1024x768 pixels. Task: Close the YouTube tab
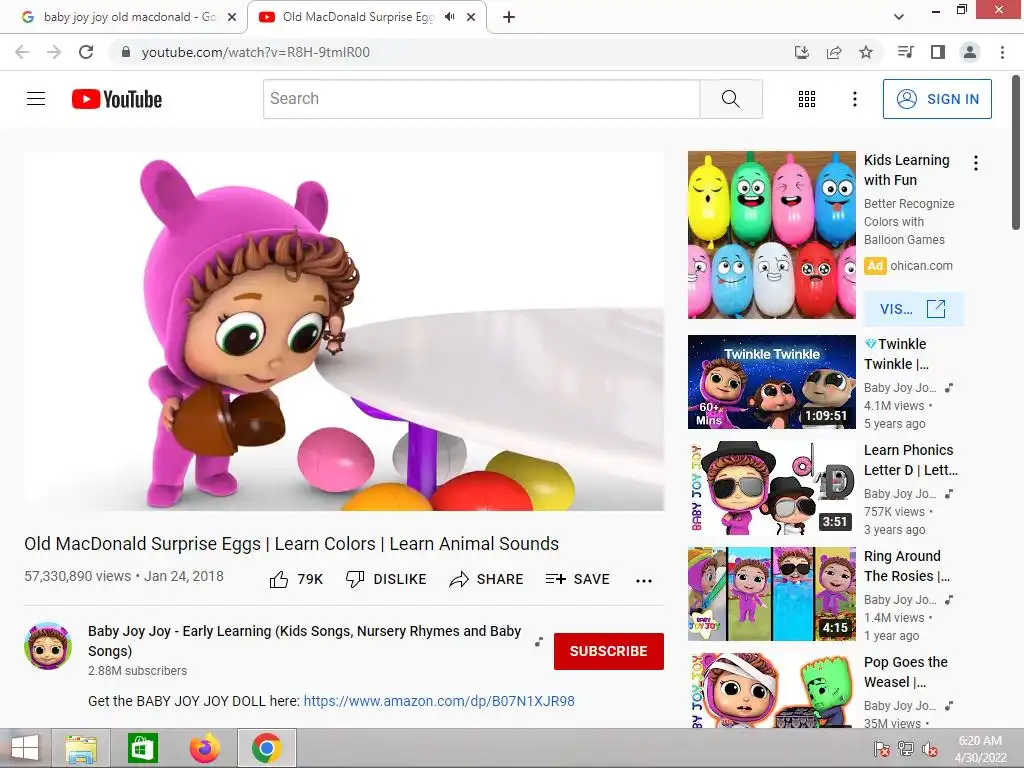[471, 18]
